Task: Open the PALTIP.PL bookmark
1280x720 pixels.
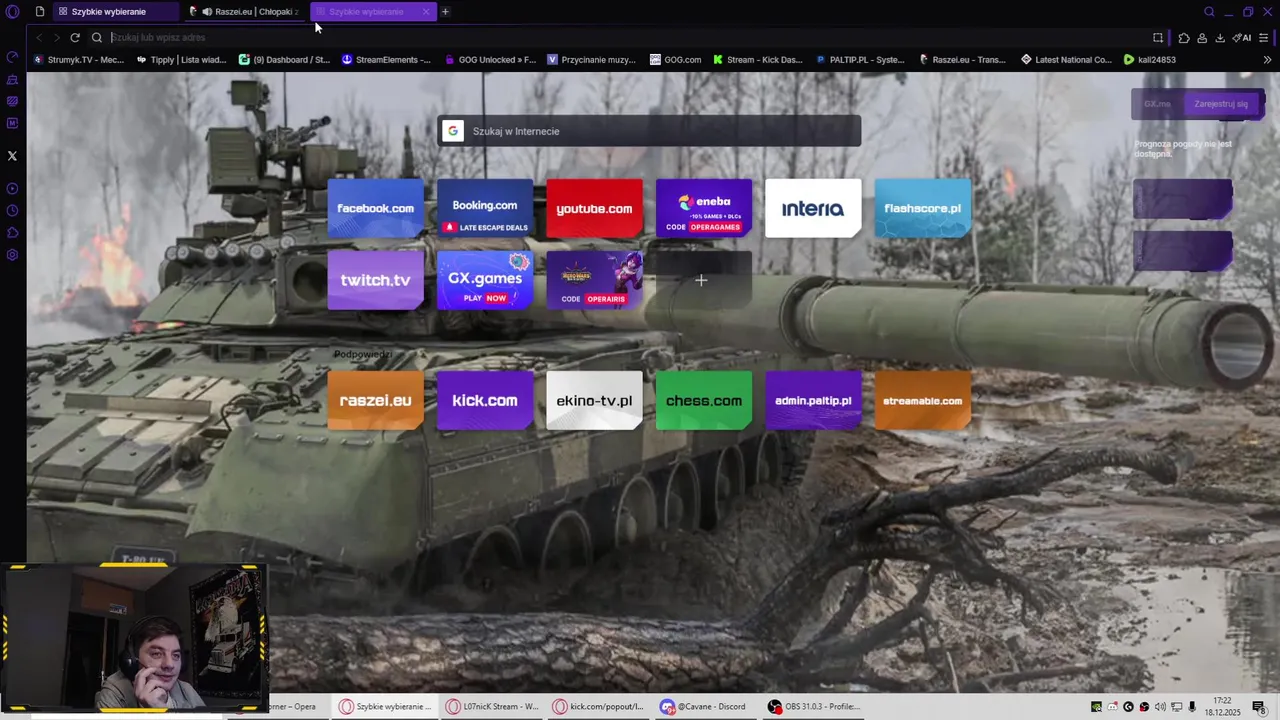Action: [860, 60]
